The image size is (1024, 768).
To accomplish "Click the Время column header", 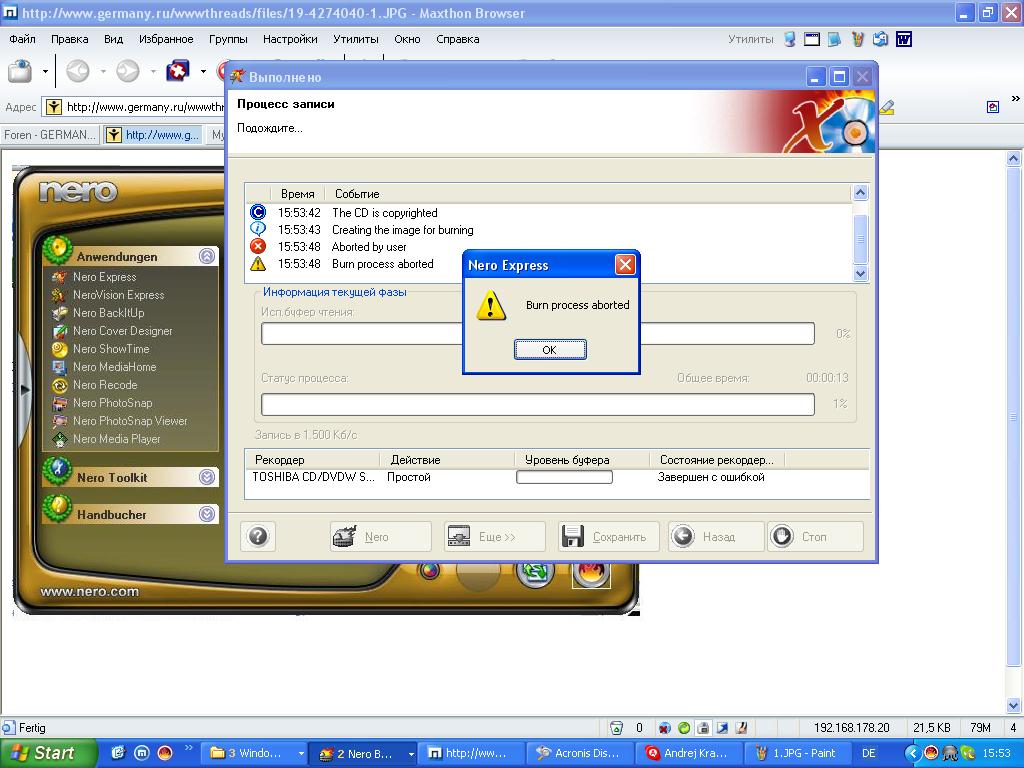I will point(297,194).
